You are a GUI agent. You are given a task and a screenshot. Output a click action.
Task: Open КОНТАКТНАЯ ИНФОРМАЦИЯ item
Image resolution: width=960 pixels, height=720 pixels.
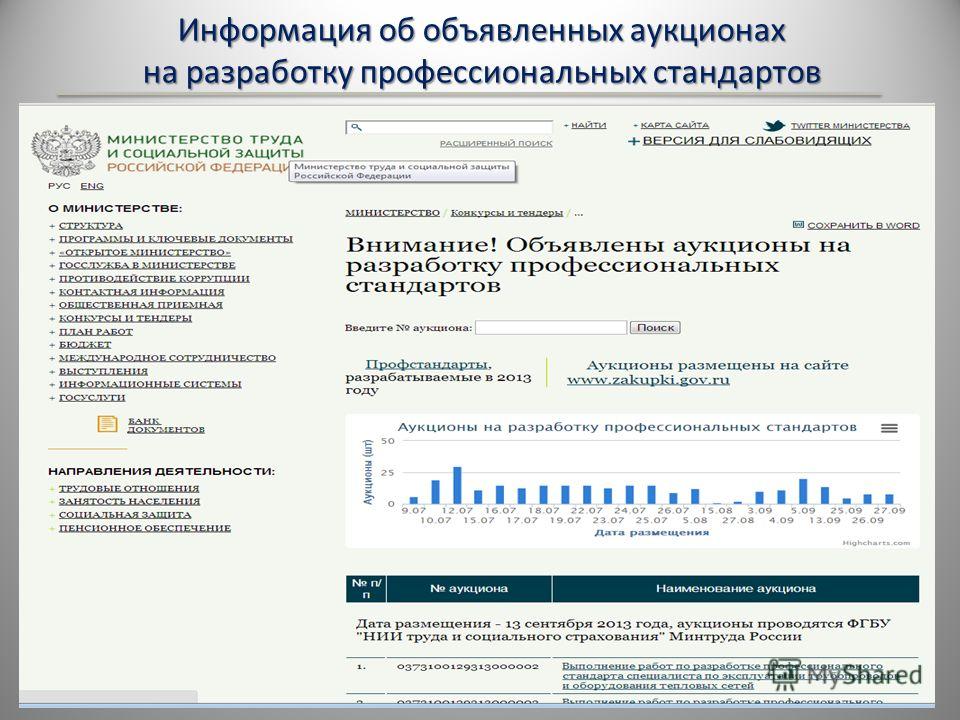[x=141, y=292]
